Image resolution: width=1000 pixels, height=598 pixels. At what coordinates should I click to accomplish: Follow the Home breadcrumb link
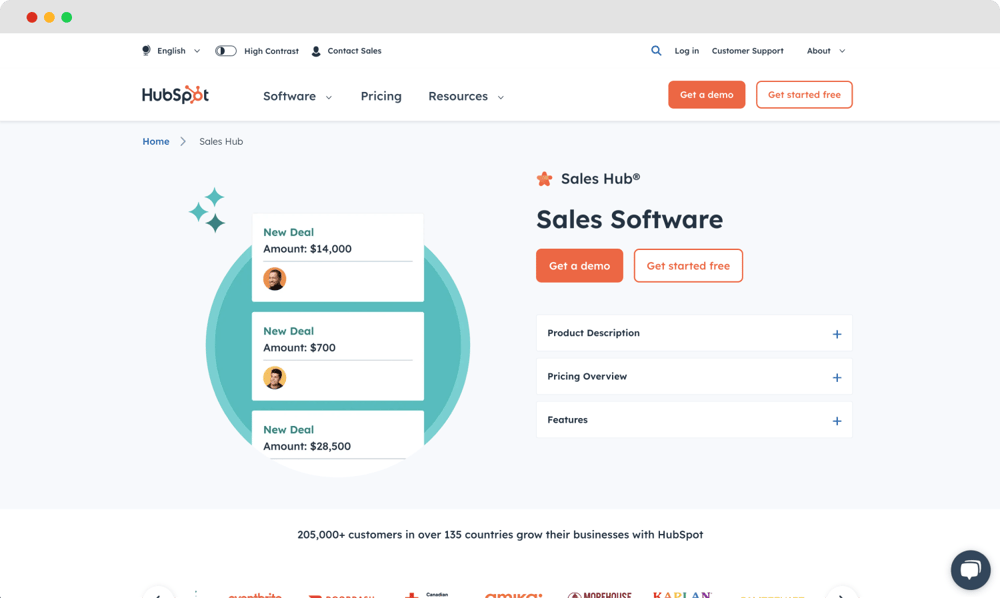156,141
